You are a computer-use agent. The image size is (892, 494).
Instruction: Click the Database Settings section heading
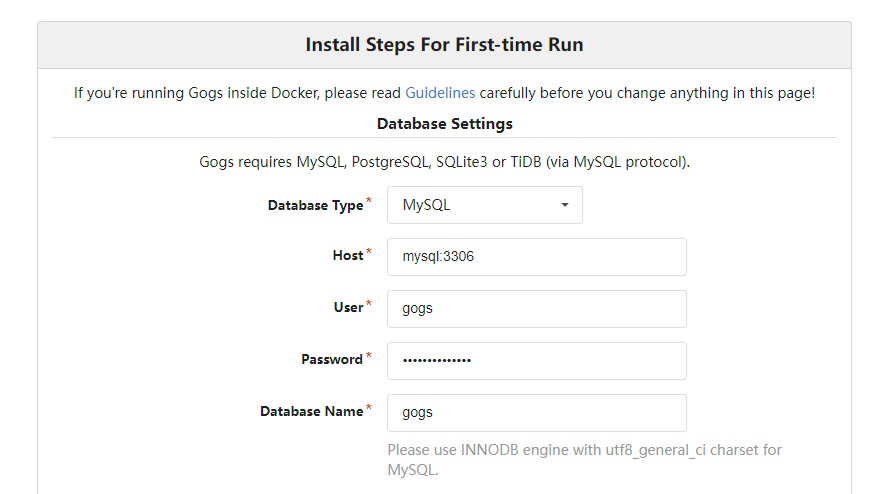pos(444,124)
